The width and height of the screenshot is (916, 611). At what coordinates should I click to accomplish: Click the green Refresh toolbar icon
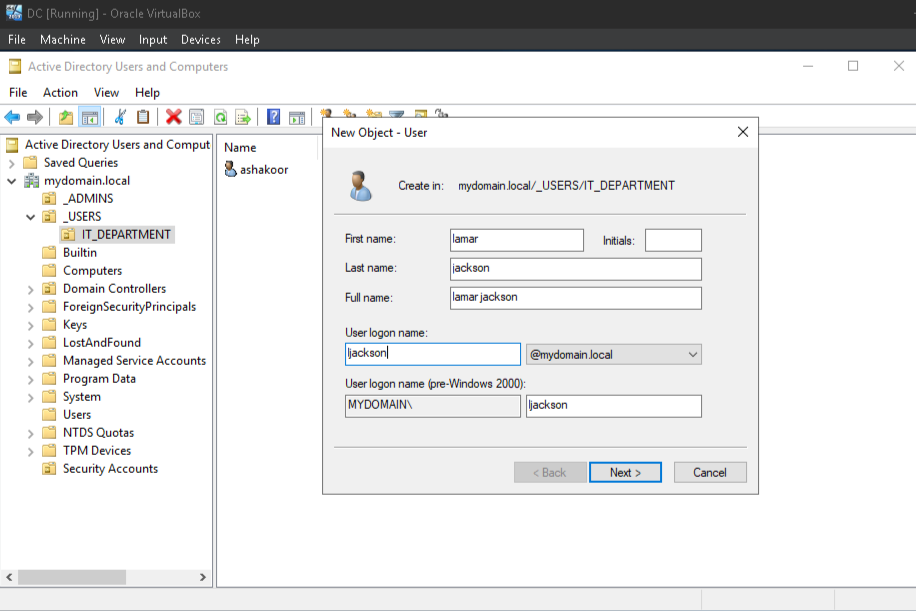pyautogui.click(x=220, y=117)
